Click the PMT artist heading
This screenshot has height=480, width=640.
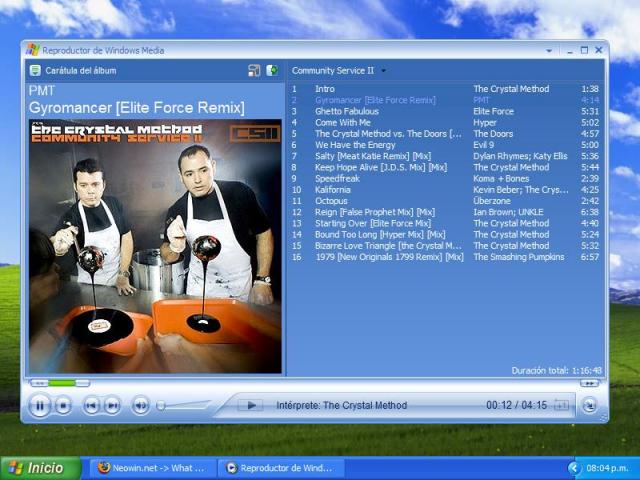(x=42, y=91)
